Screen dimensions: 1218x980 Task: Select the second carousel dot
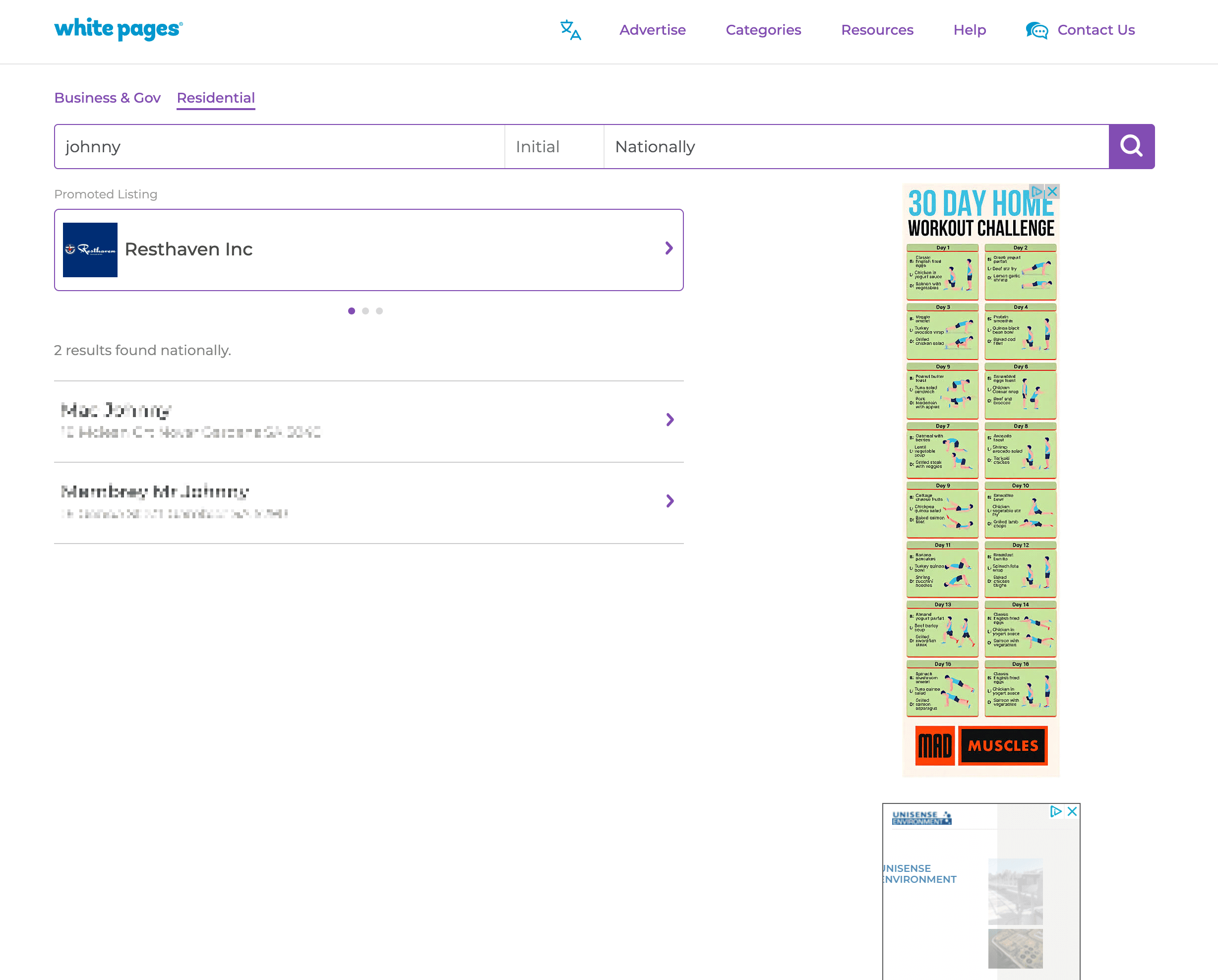coord(365,310)
